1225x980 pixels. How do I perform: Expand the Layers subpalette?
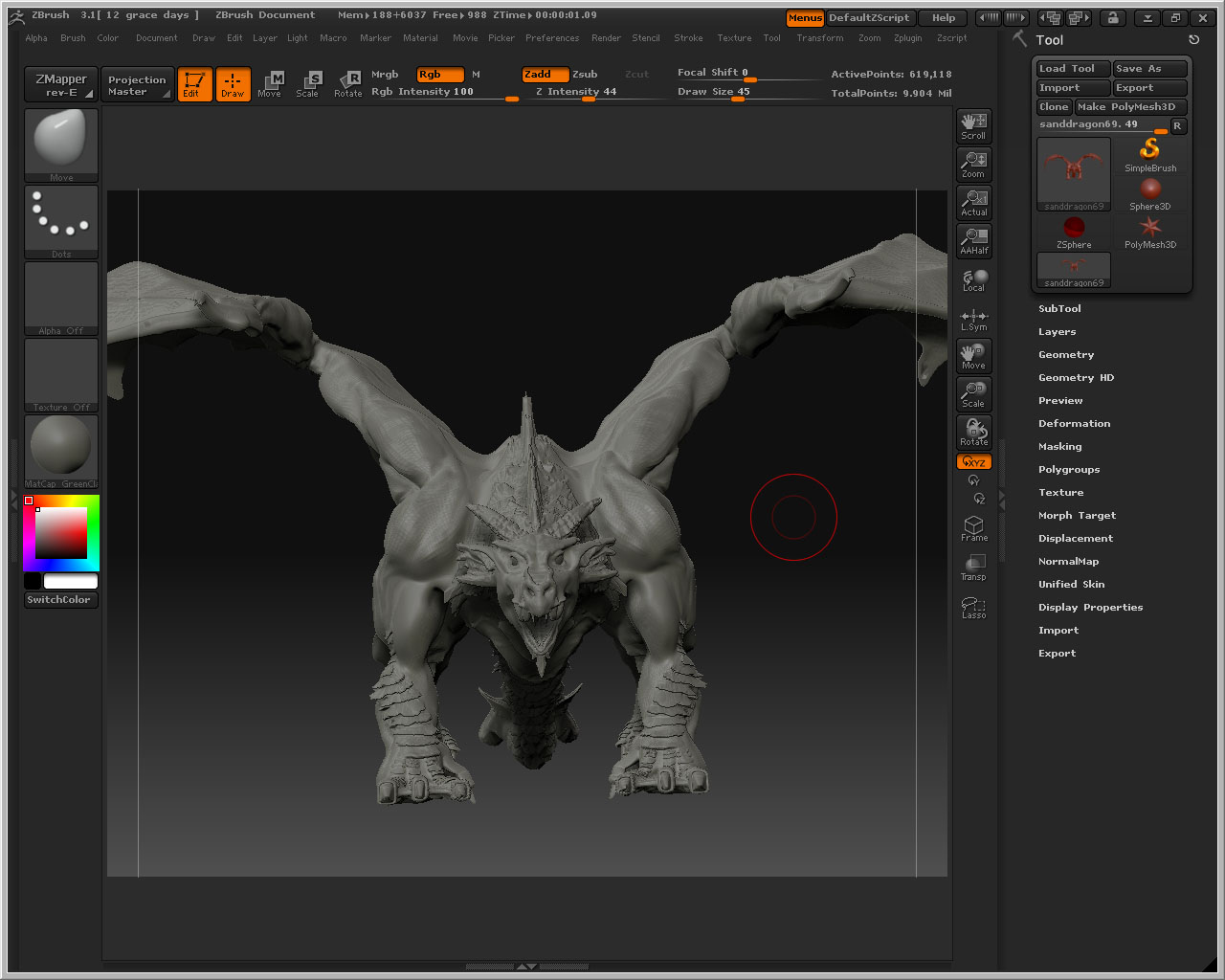[1057, 332]
